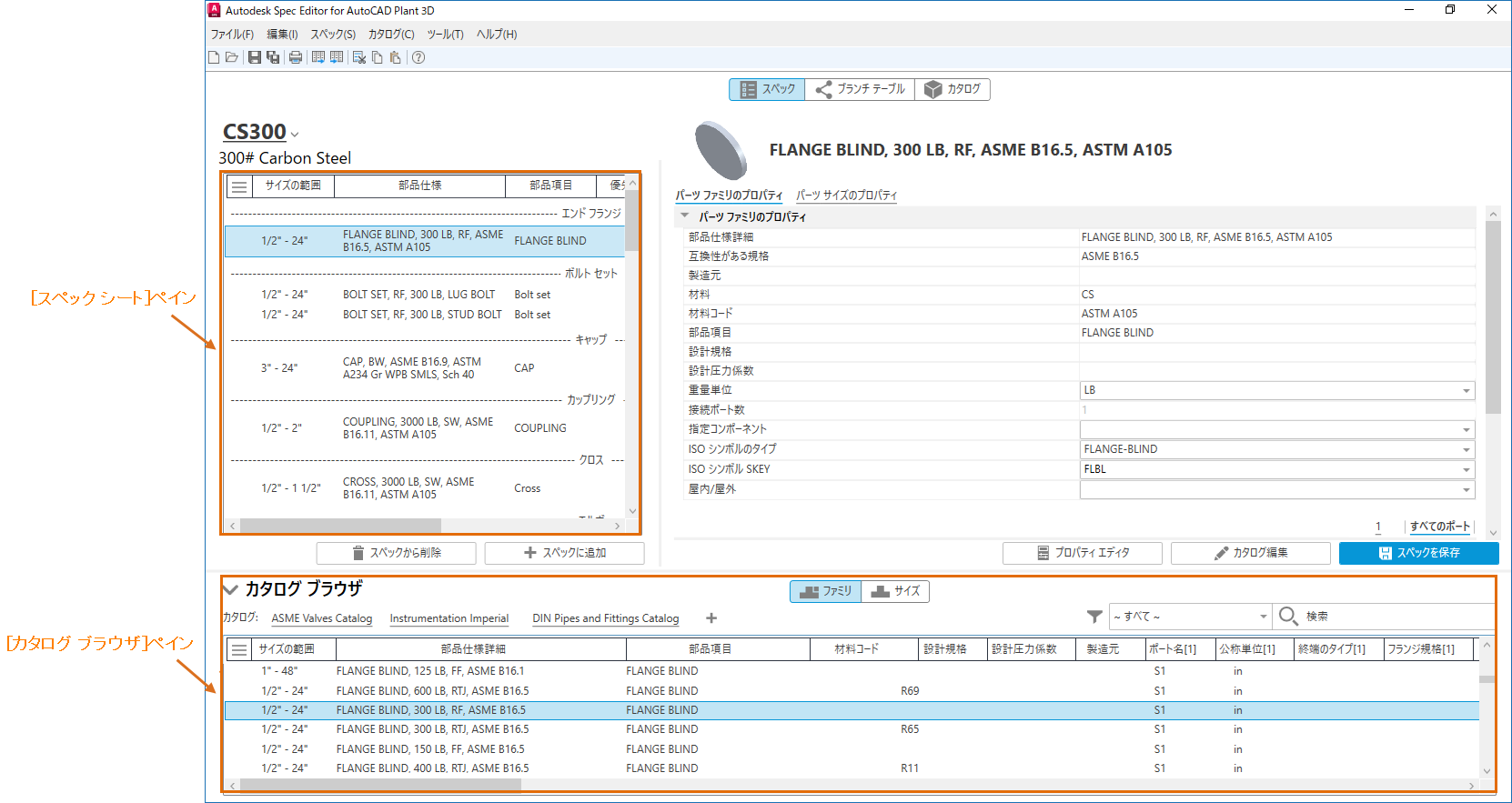Click the スペックを保存 button

pyautogui.click(x=1419, y=553)
